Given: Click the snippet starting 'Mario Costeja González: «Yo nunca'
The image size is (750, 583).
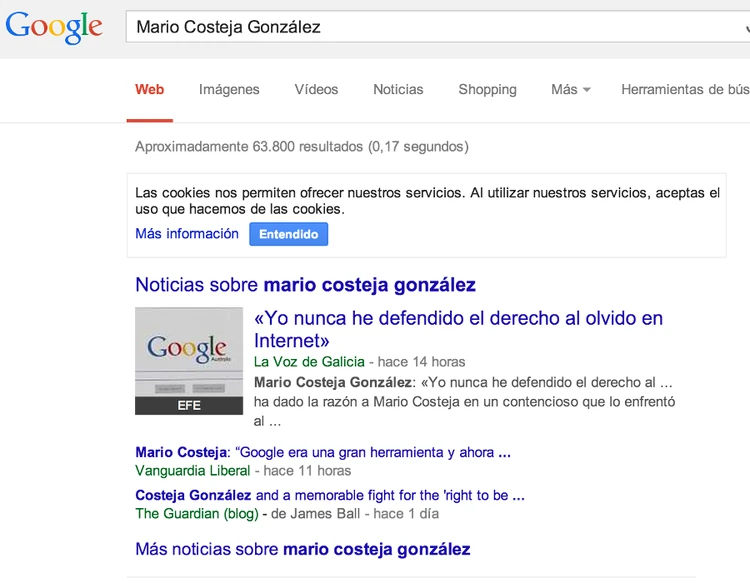Looking at the screenshot, I should tap(464, 402).
